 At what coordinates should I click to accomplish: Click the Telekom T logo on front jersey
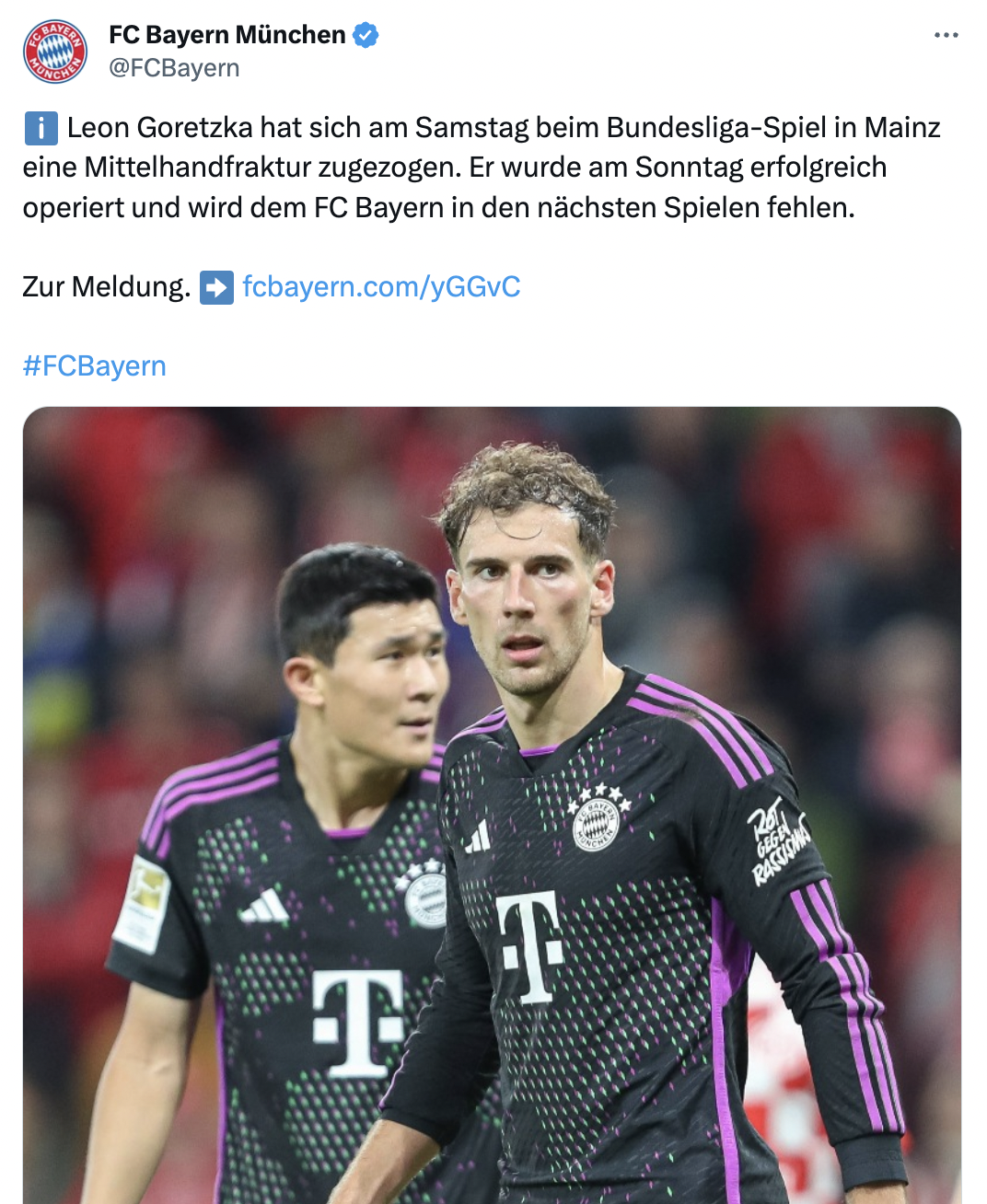tap(529, 945)
